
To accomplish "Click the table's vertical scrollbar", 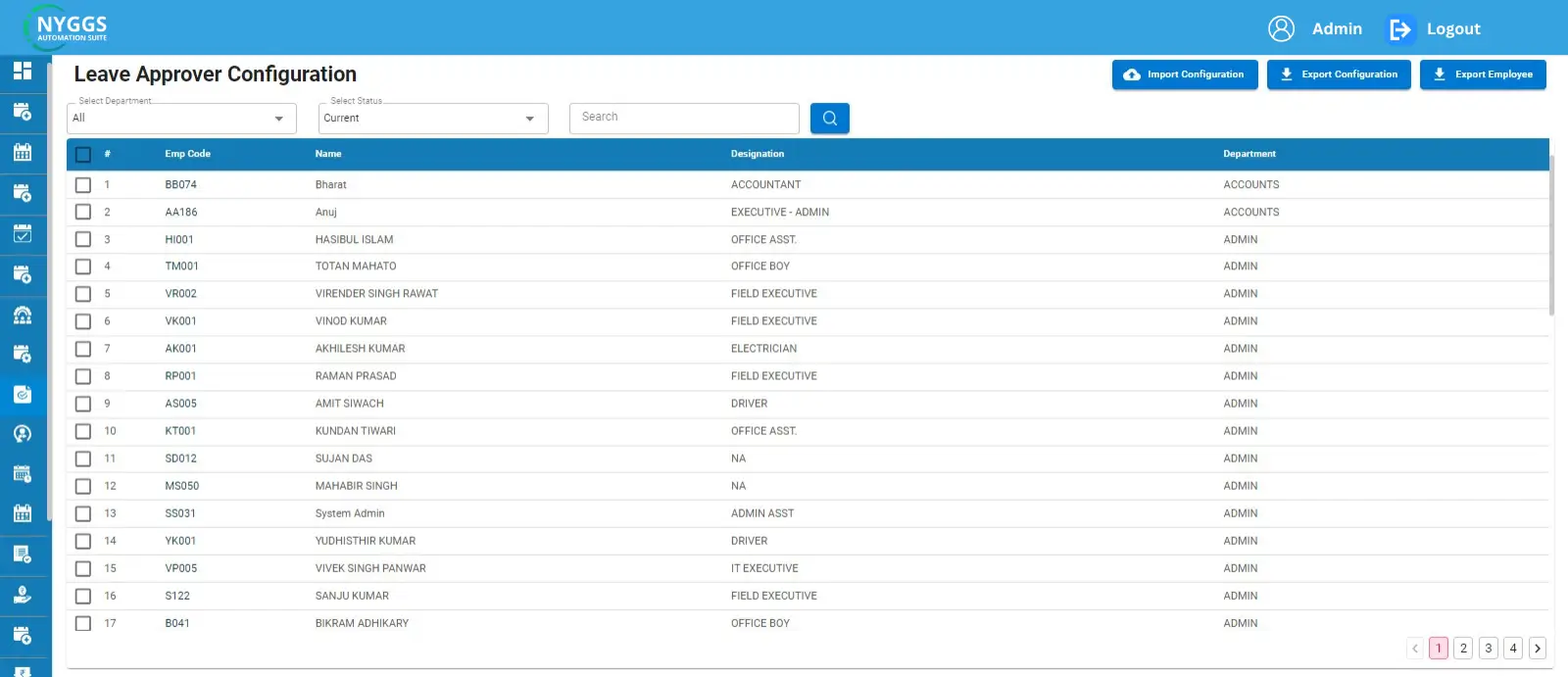I will pos(1551,235).
